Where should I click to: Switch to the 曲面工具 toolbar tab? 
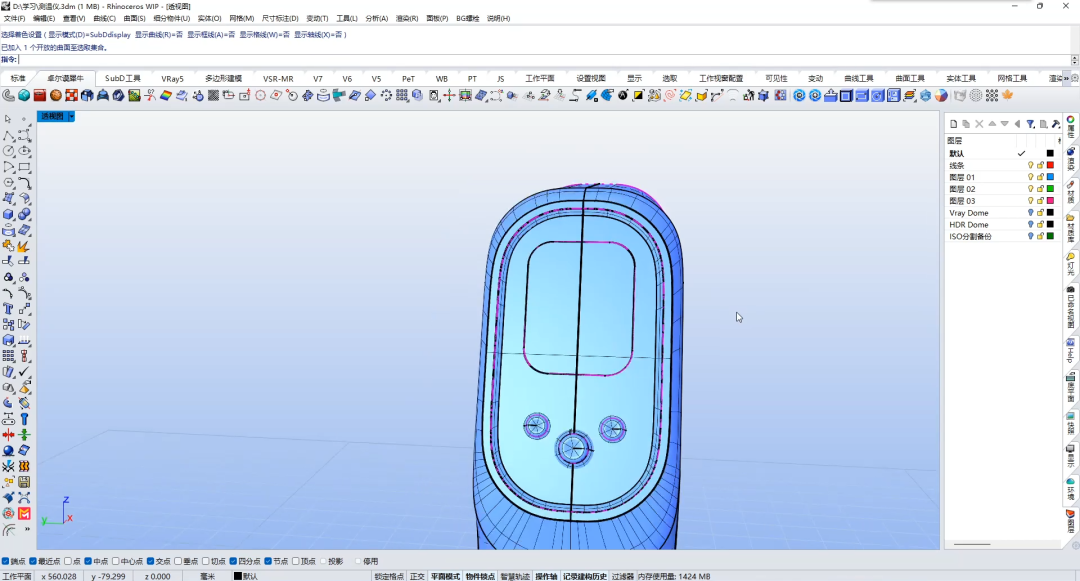(x=909, y=78)
